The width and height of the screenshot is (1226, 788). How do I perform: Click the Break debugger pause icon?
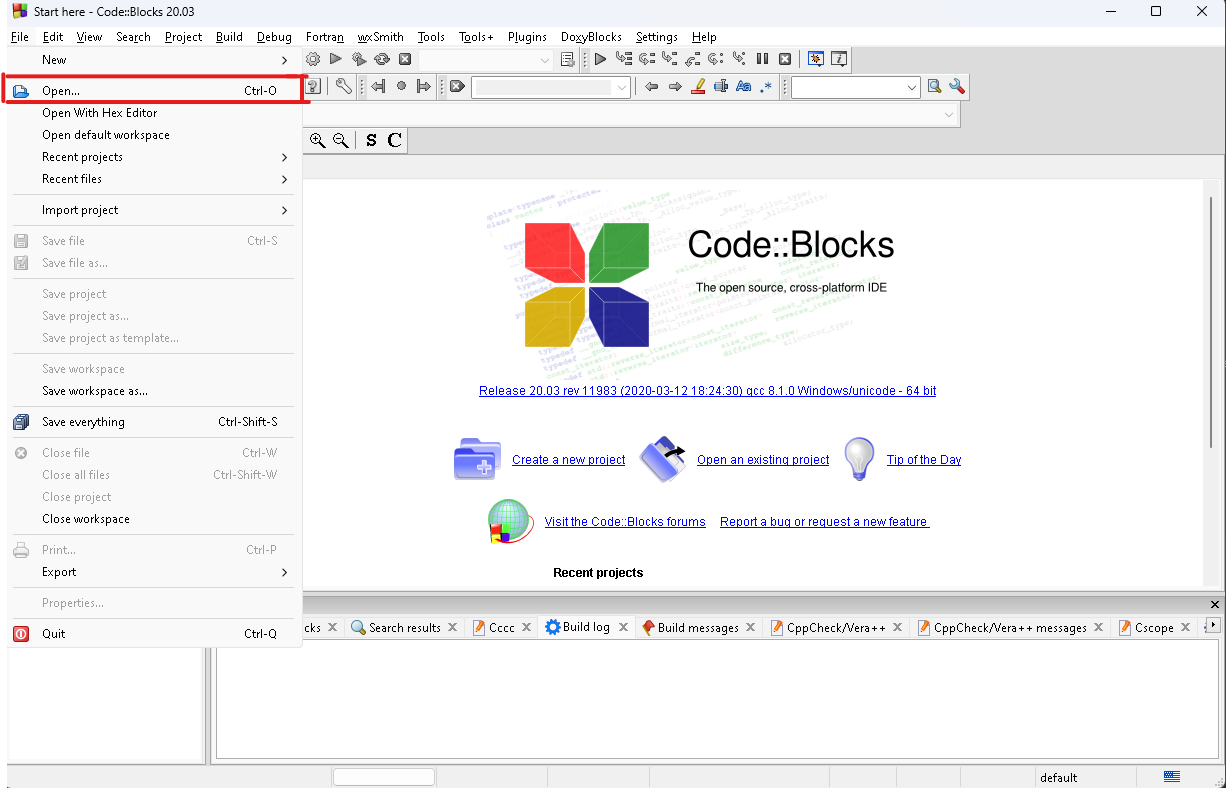tap(762, 60)
